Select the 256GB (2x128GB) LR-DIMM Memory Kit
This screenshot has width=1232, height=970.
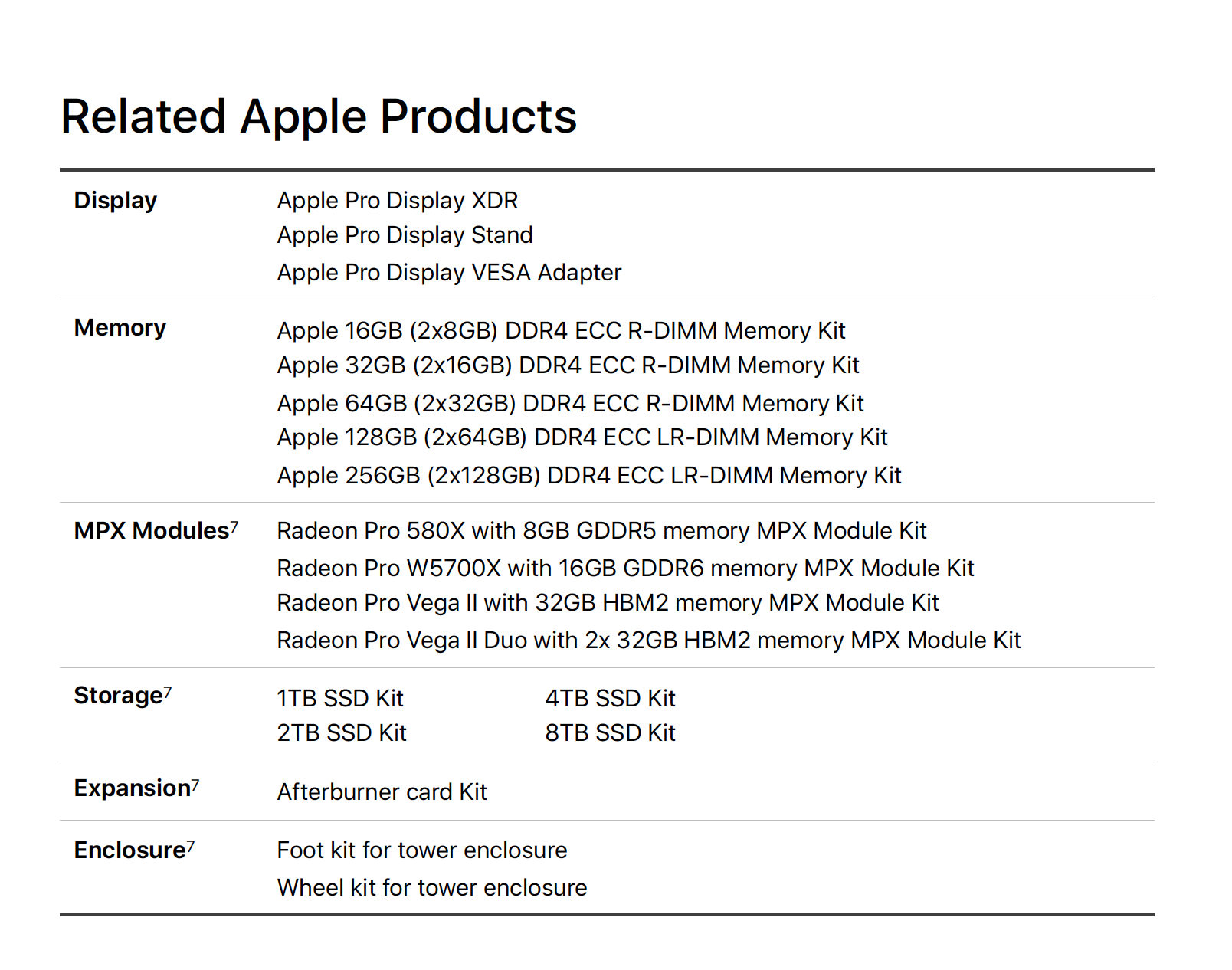tap(589, 475)
